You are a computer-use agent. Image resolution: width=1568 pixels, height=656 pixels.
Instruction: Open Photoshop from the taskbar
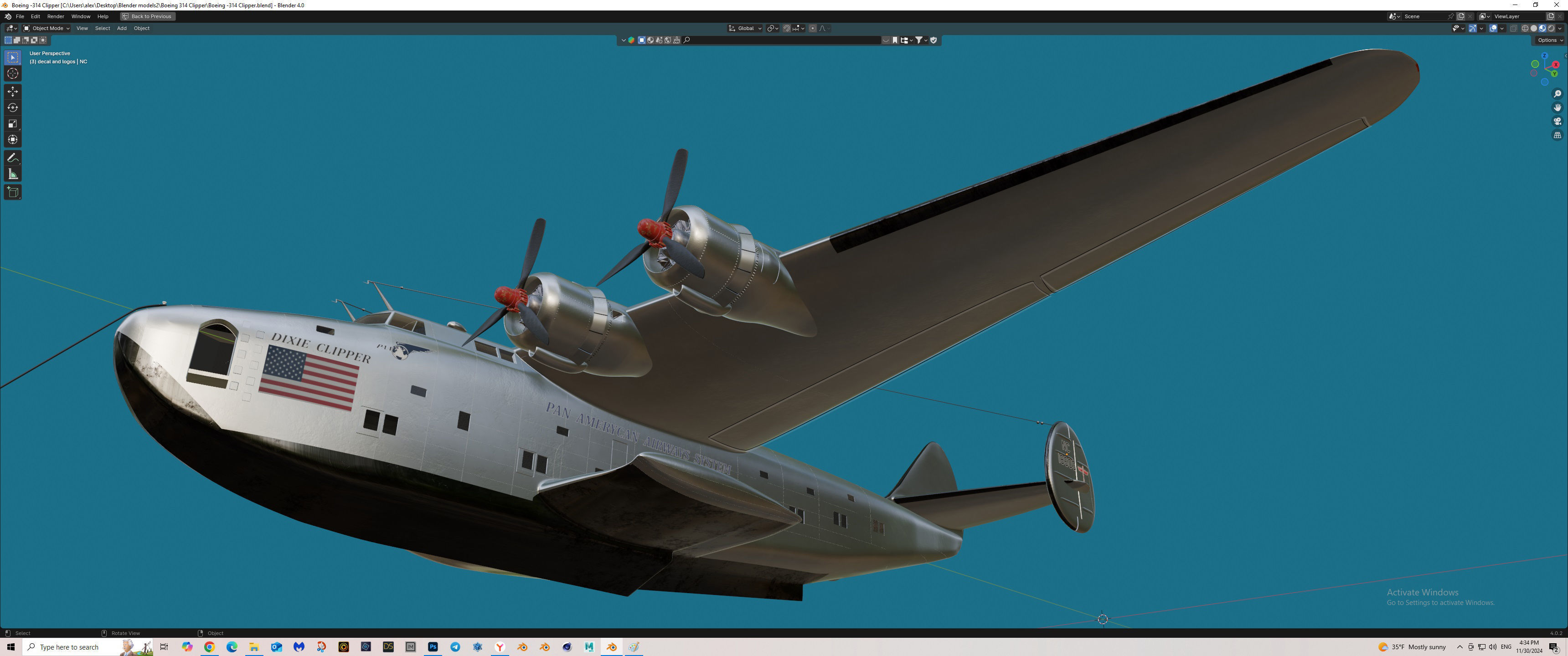pos(433,646)
